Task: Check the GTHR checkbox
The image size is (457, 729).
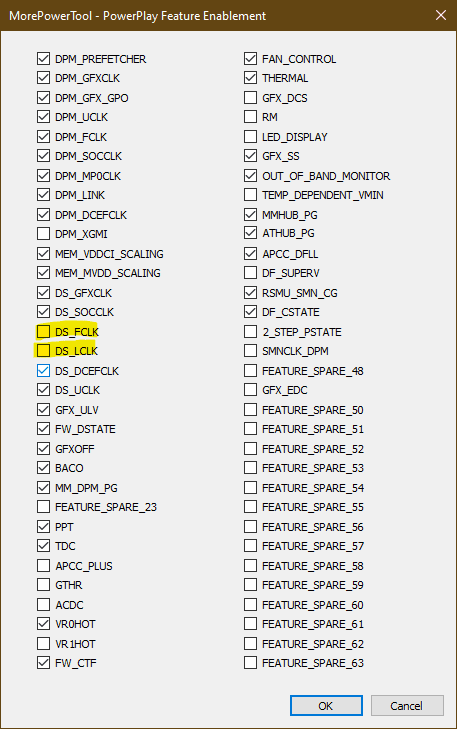Action: point(43,585)
